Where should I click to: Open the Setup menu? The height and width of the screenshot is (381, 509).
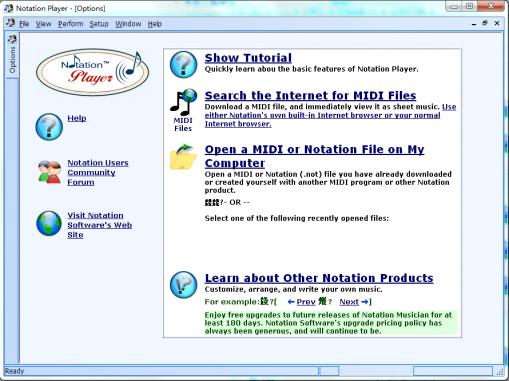[x=99, y=24]
